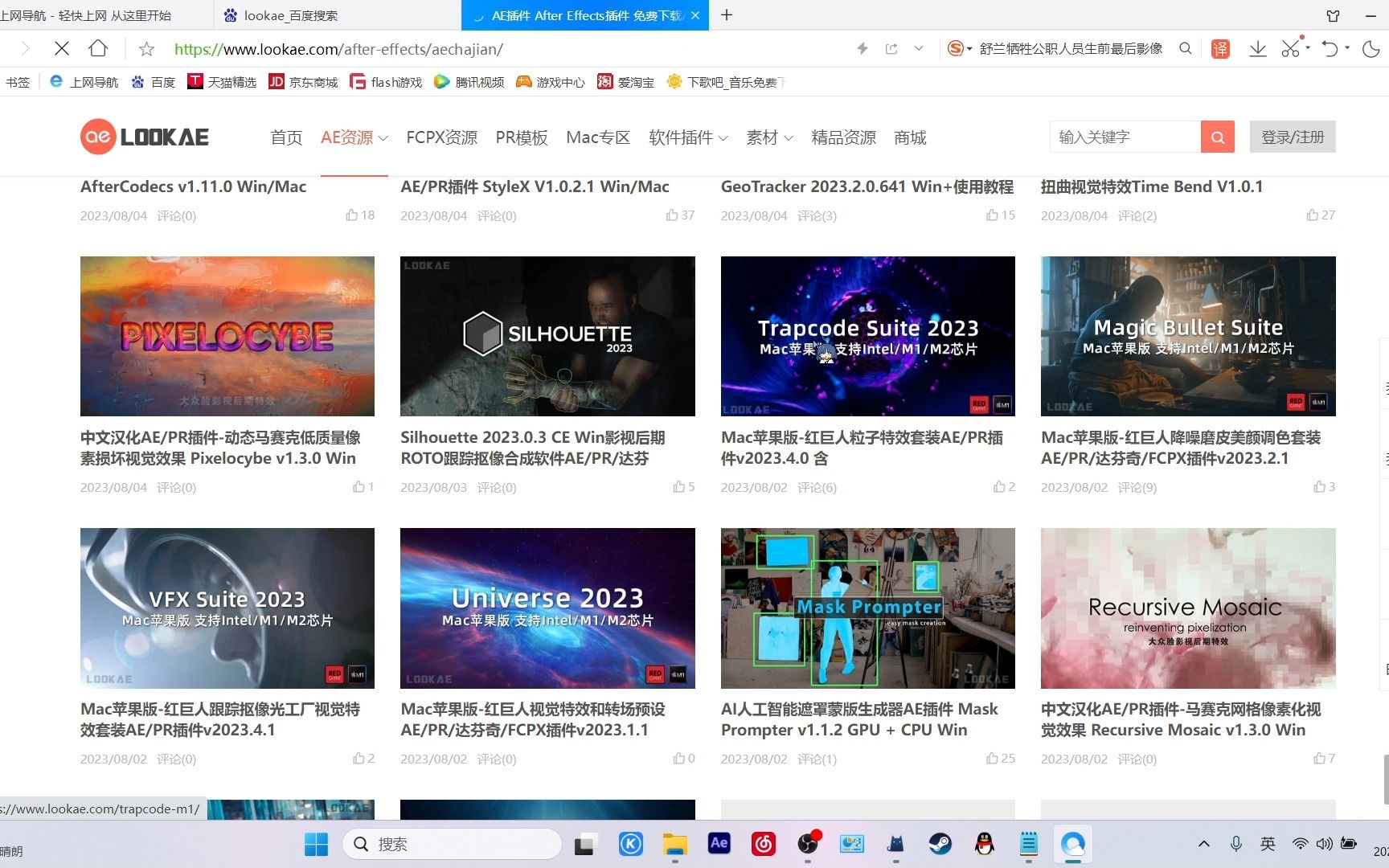The width and height of the screenshot is (1389, 868).
Task: Open the 天猫精选 bookmark
Action: pyautogui.click(x=222, y=82)
